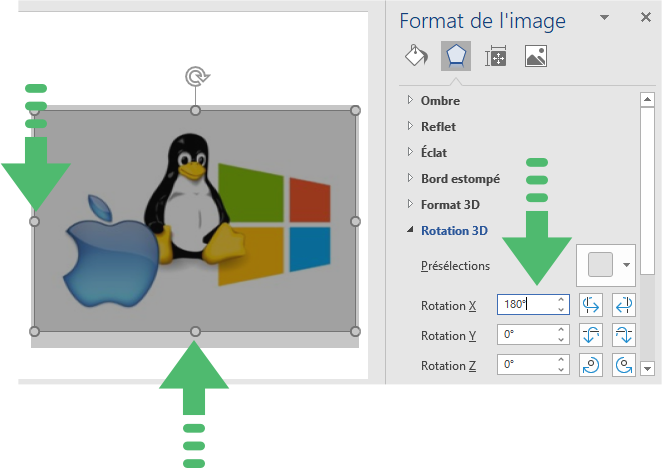Select the Effects pentagon tab icon
This screenshot has height=468, width=662.
tap(456, 56)
